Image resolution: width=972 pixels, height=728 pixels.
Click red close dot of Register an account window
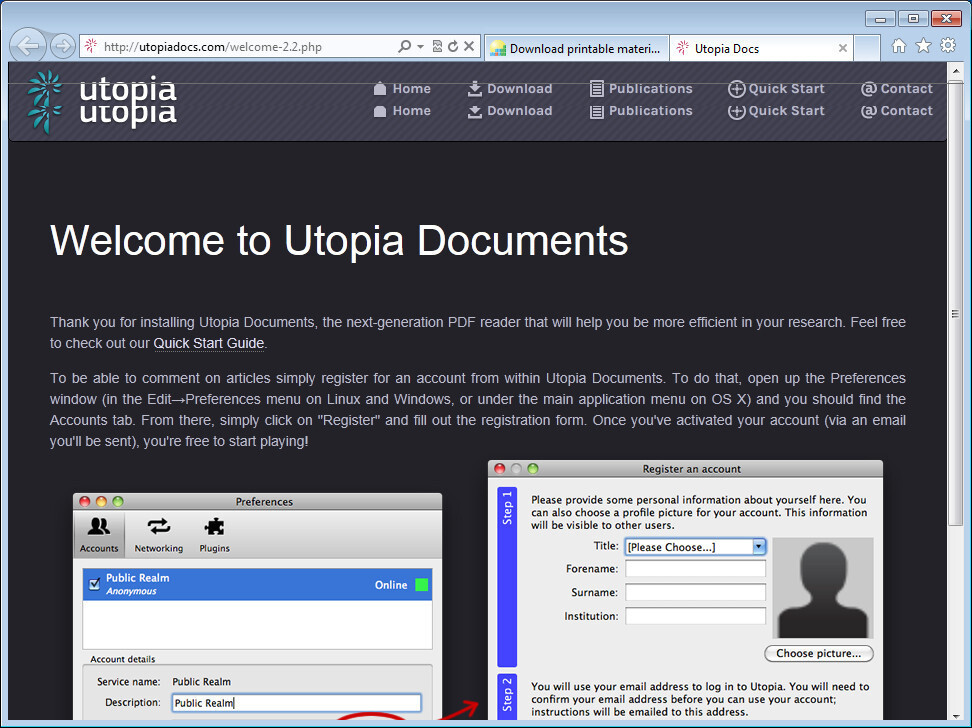[500, 469]
